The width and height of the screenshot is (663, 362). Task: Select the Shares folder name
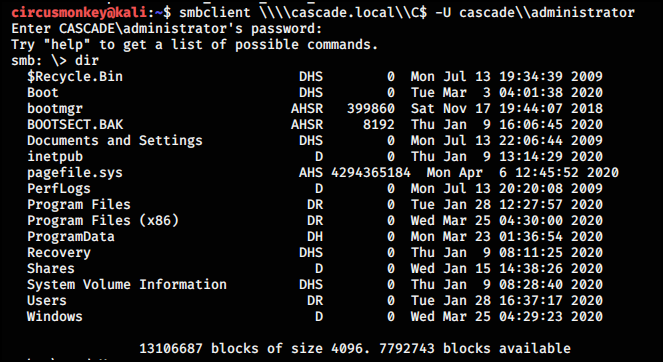(x=51, y=269)
